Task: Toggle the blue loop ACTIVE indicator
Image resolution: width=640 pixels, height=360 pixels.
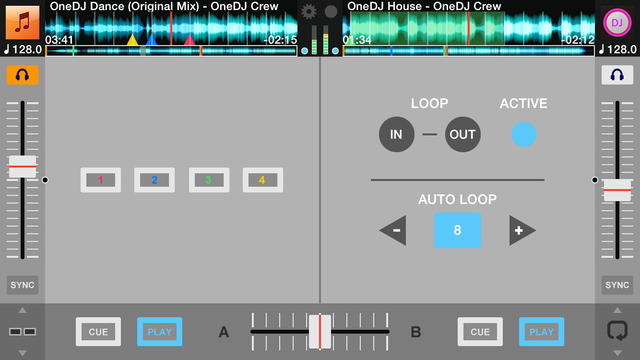Action: coord(523,134)
